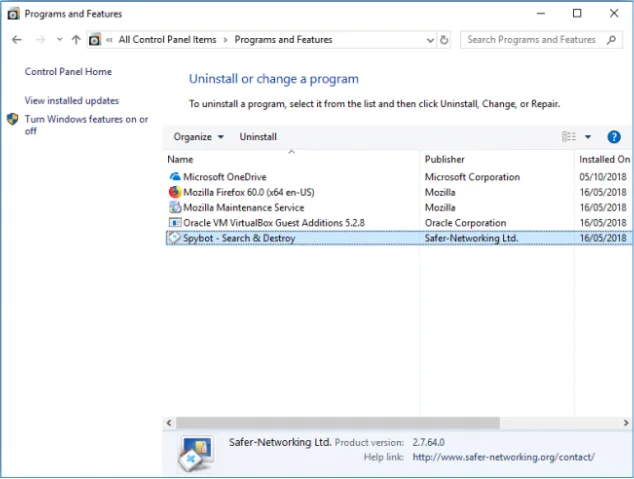This screenshot has width=634, height=479.
Task: Expand breadcrumb chevron after All Control Panel Items
Action: tap(225, 40)
